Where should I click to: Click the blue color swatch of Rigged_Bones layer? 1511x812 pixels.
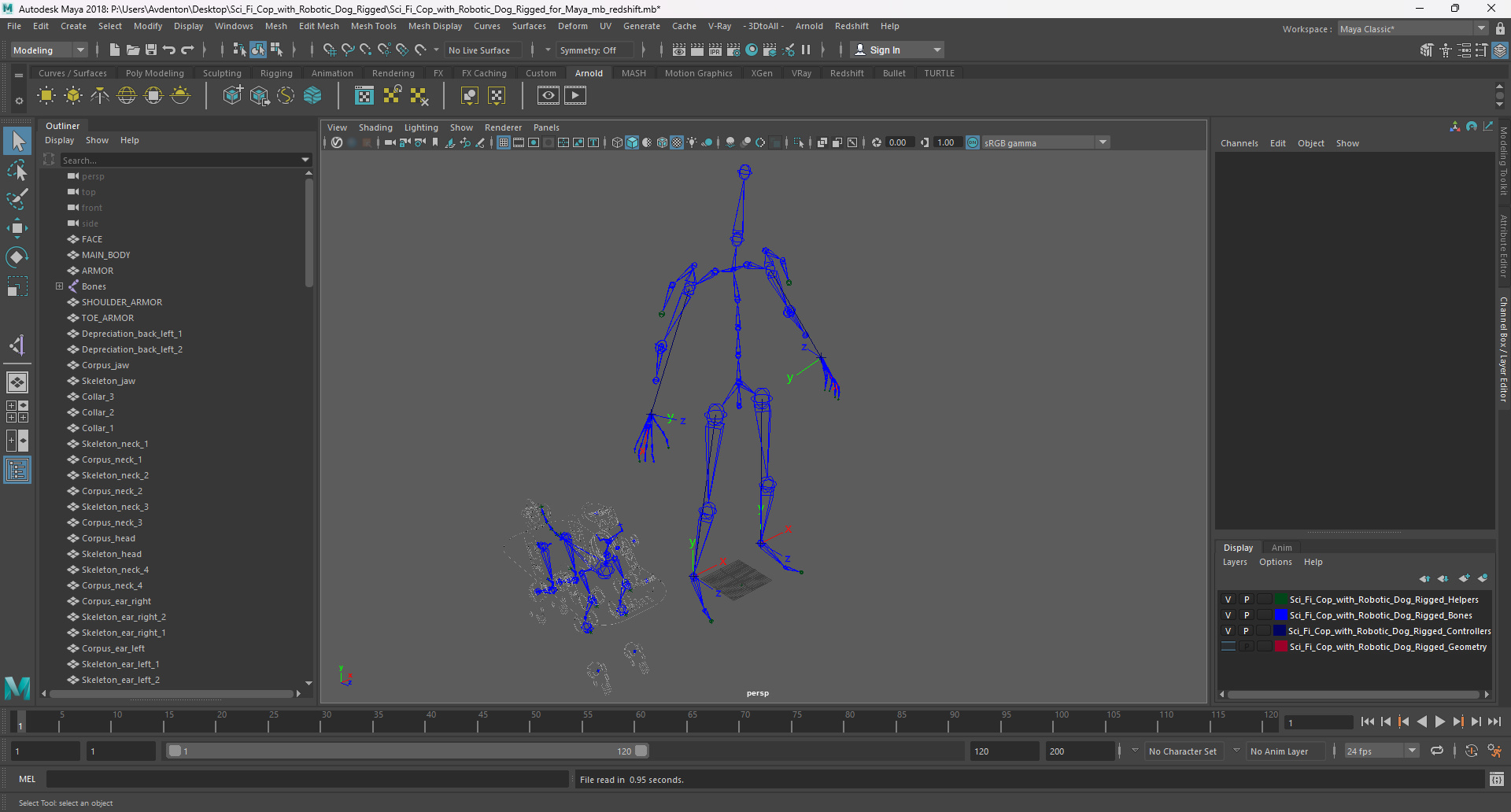coord(1280,615)
